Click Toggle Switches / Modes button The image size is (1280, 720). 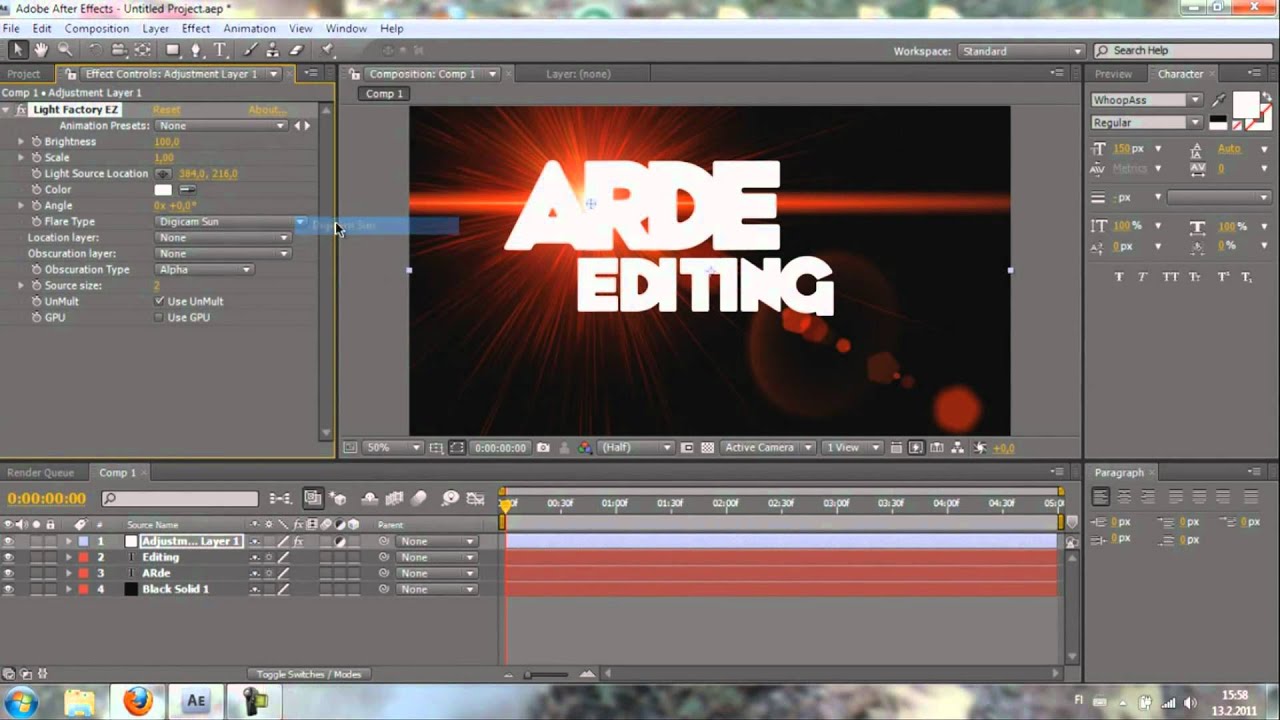coord(308,675)
